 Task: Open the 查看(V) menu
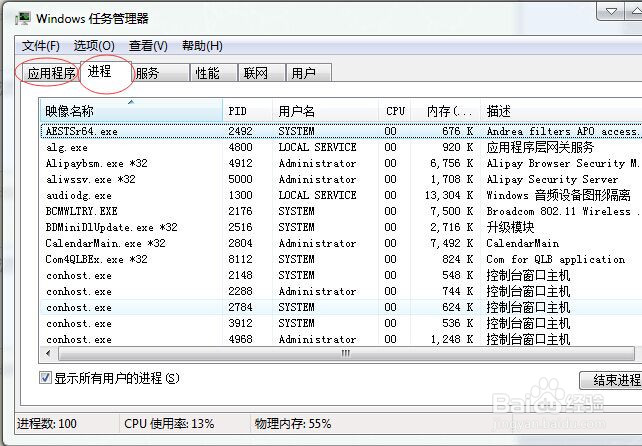(148, 45)
